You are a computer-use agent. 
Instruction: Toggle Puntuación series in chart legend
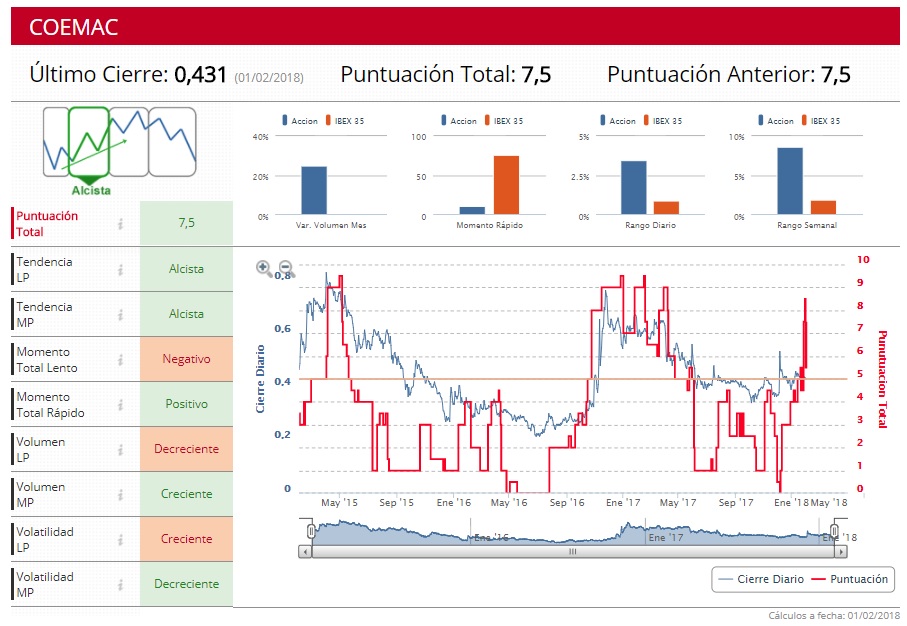pos(850,579)
